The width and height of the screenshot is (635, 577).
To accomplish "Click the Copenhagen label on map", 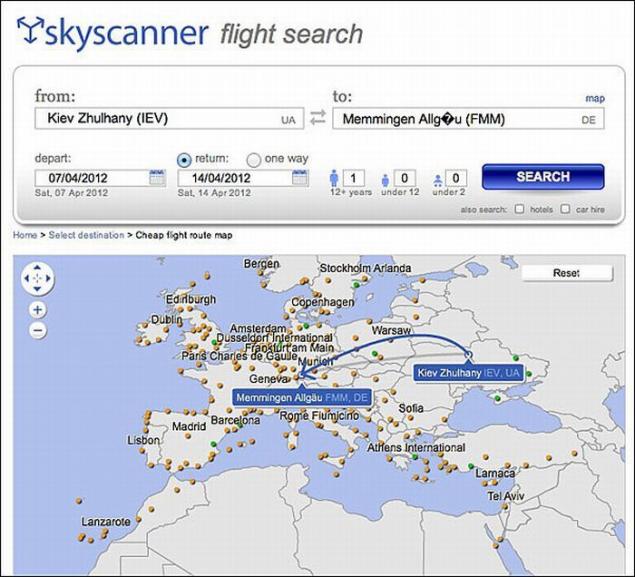I will (322, 302).
